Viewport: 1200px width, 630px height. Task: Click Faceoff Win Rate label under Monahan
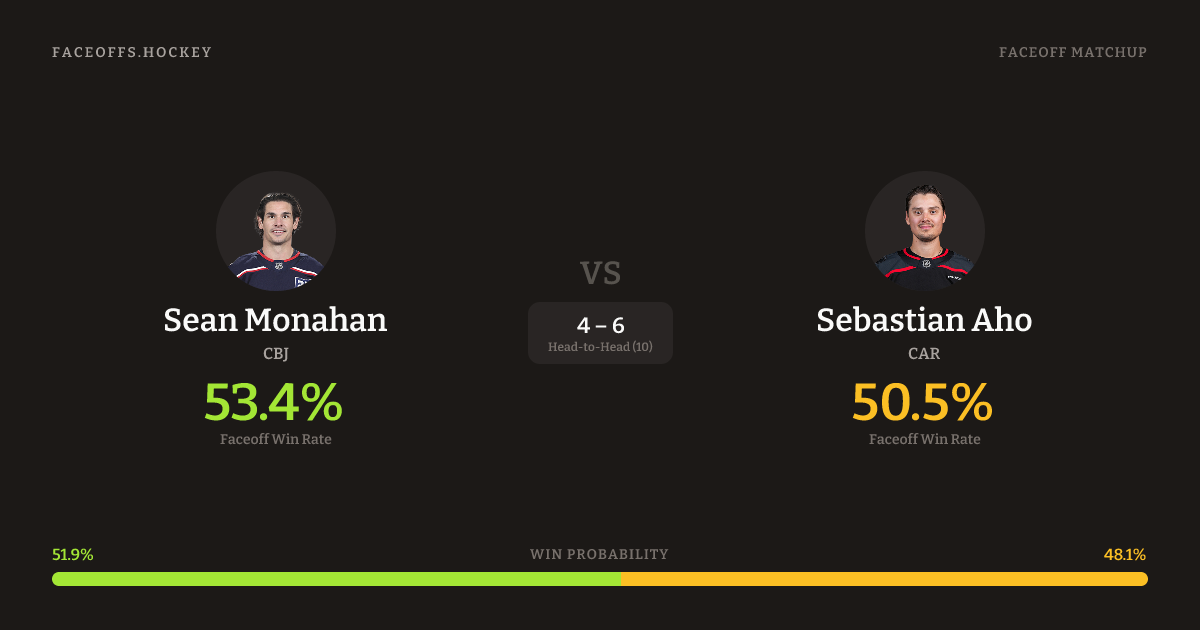pyautogui.click(x=276, y=439)
